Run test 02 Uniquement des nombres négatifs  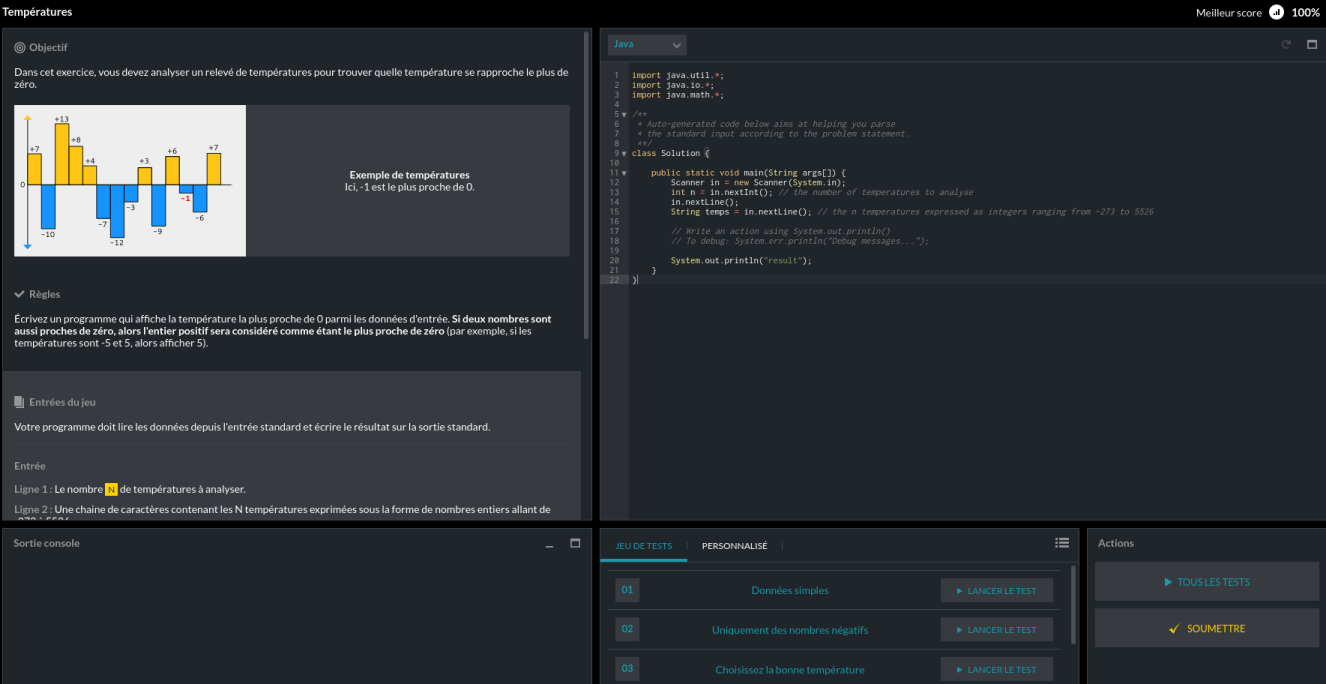pyautogui.click(x=996, y=629)
